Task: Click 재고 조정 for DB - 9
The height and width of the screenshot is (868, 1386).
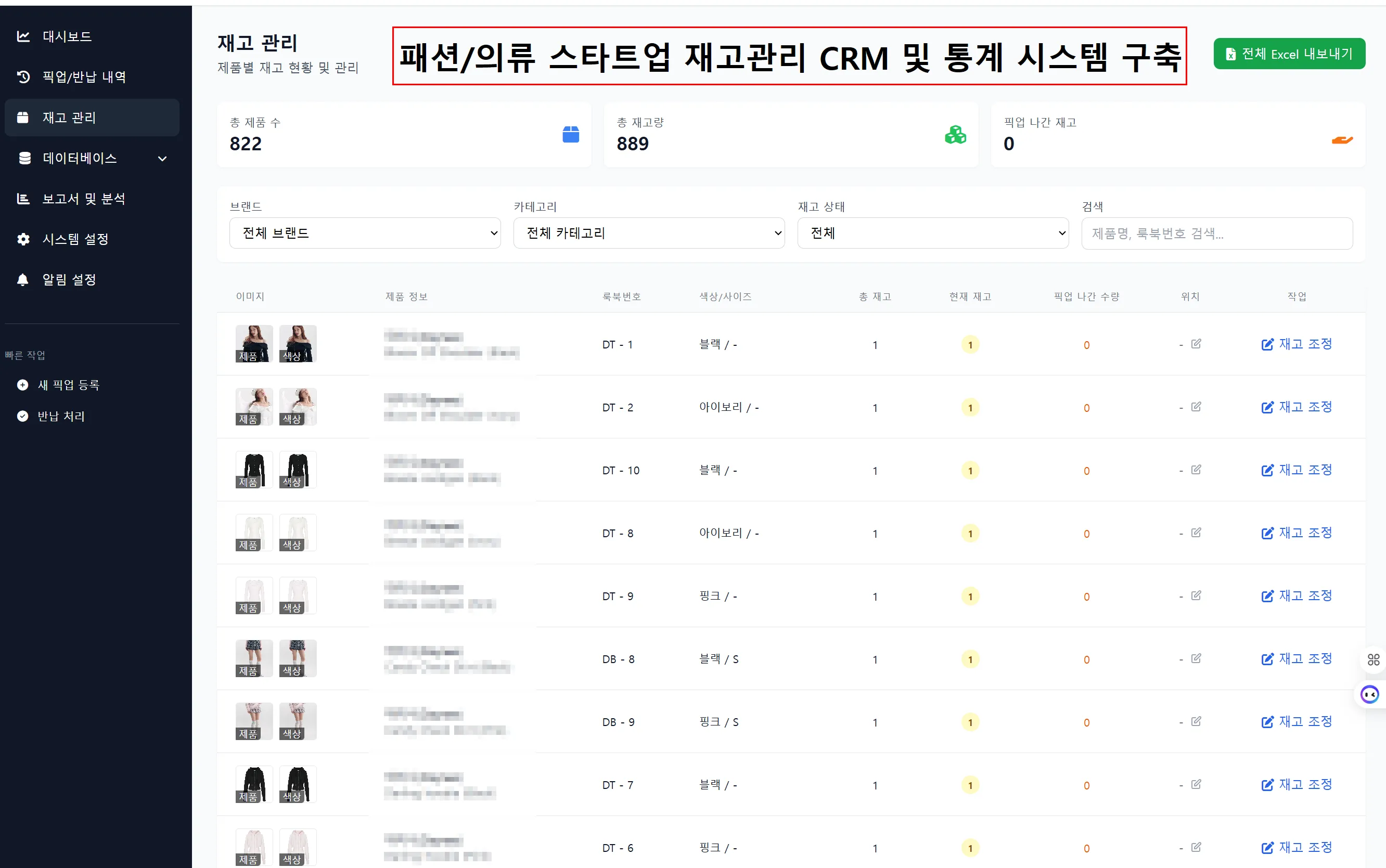Action: coord(1297,722)
